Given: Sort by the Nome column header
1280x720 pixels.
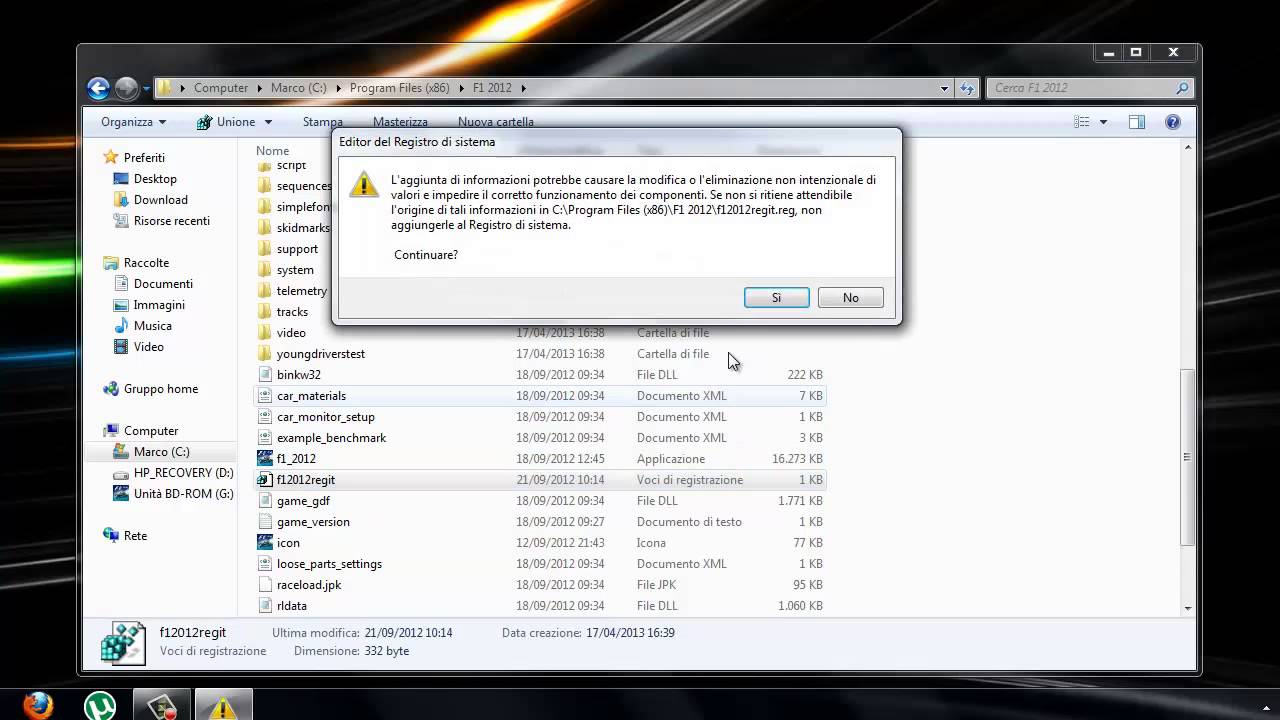Looking at the screenshot, I should point(272,151).
